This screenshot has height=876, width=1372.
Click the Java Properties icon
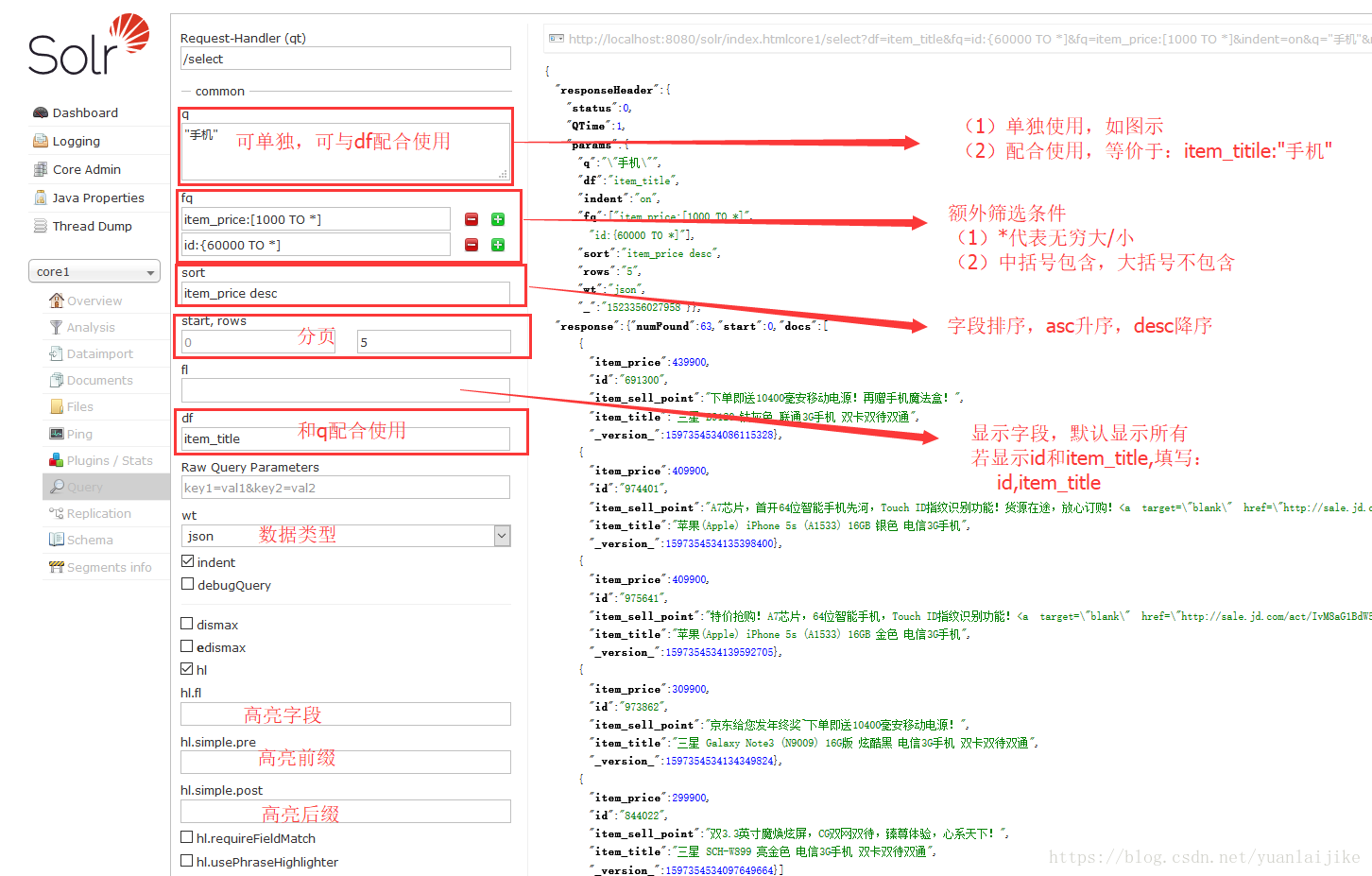40,198
